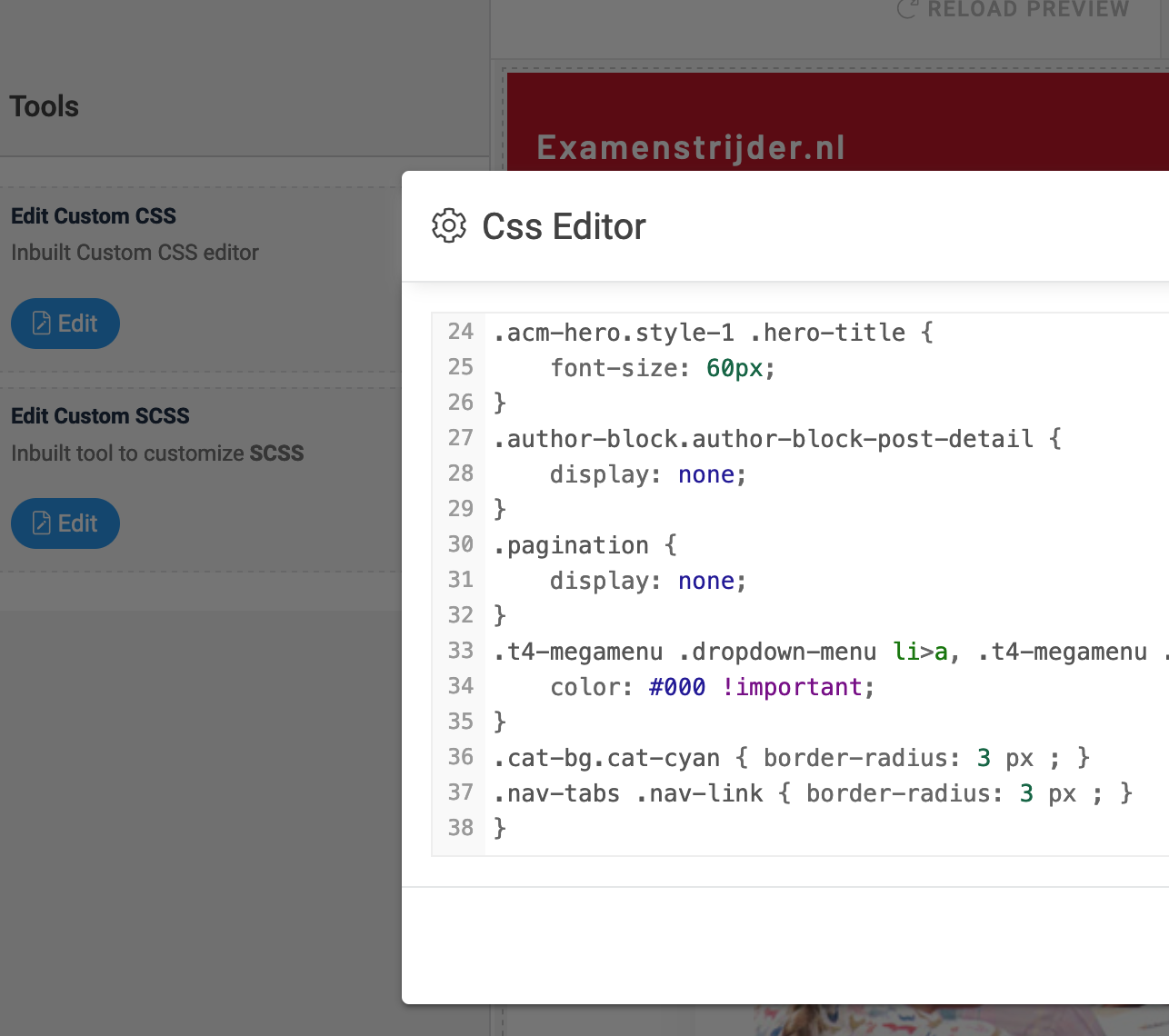Click the .author-block.author-block-post-detail selector line
Image resolution: width=1169 pixels, height=1036 pixels.
pyautogui.click(x=777, y=439)
